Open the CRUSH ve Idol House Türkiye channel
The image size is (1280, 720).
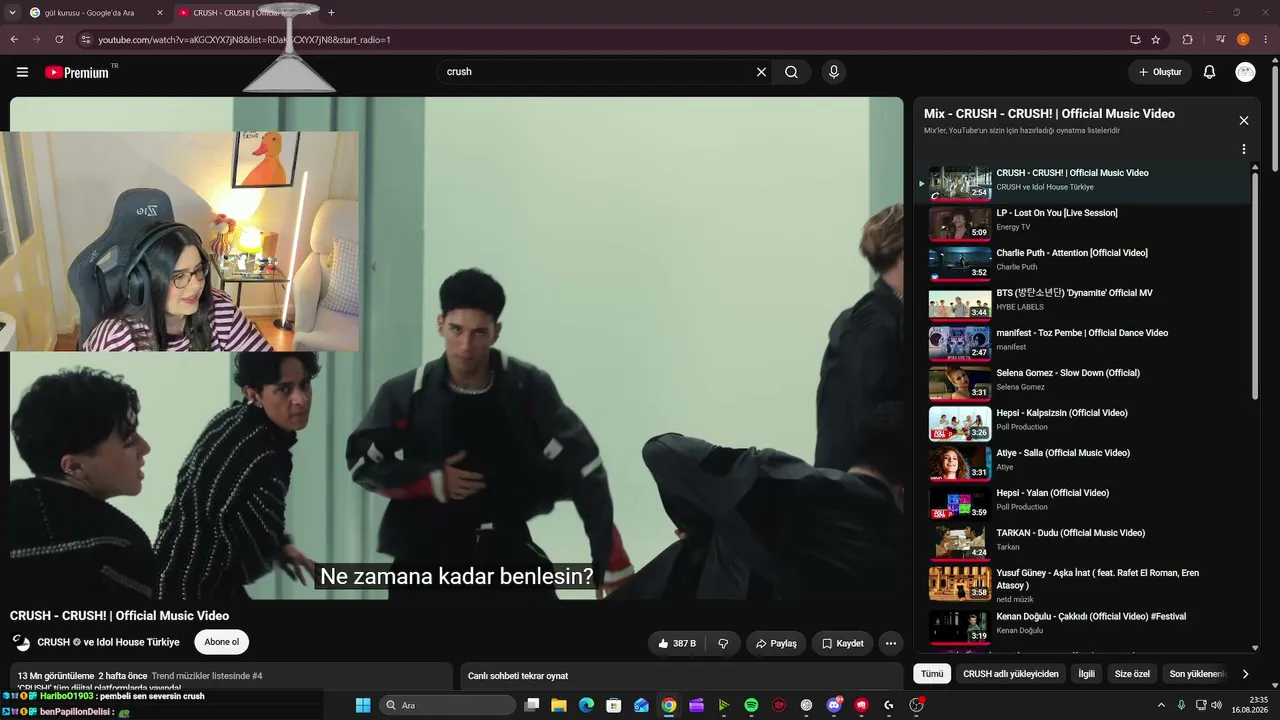click(x=108, y=642)
